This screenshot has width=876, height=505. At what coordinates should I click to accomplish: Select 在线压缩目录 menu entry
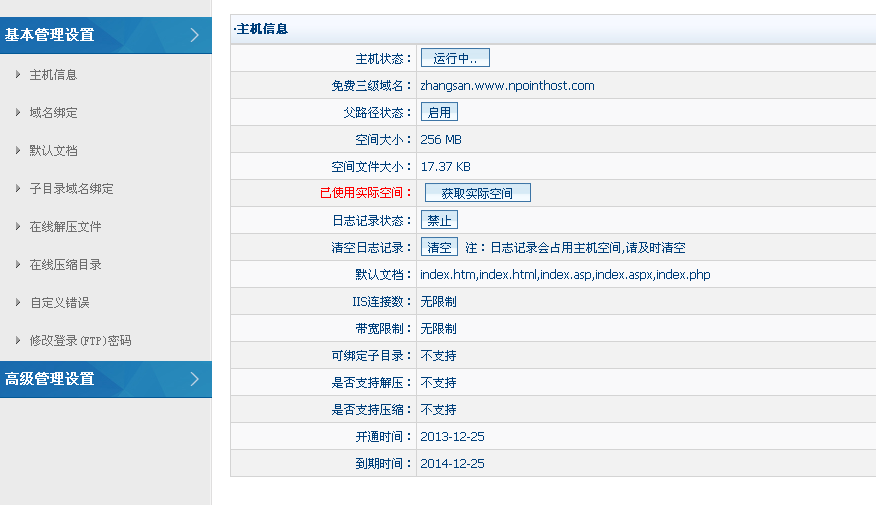65,265
